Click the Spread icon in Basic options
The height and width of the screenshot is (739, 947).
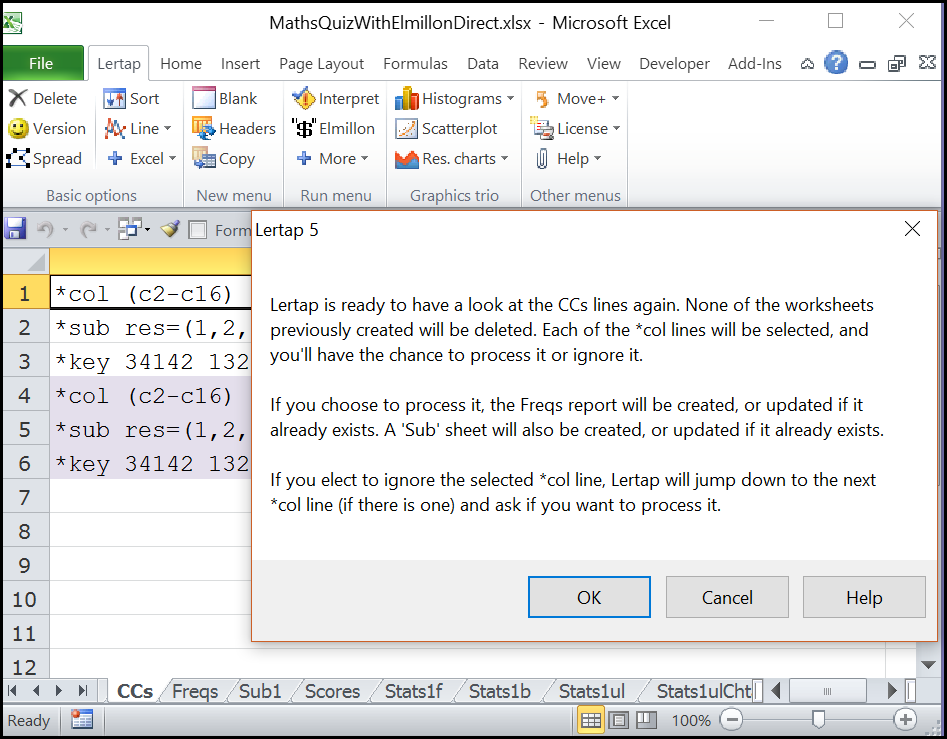pos(18,159)
